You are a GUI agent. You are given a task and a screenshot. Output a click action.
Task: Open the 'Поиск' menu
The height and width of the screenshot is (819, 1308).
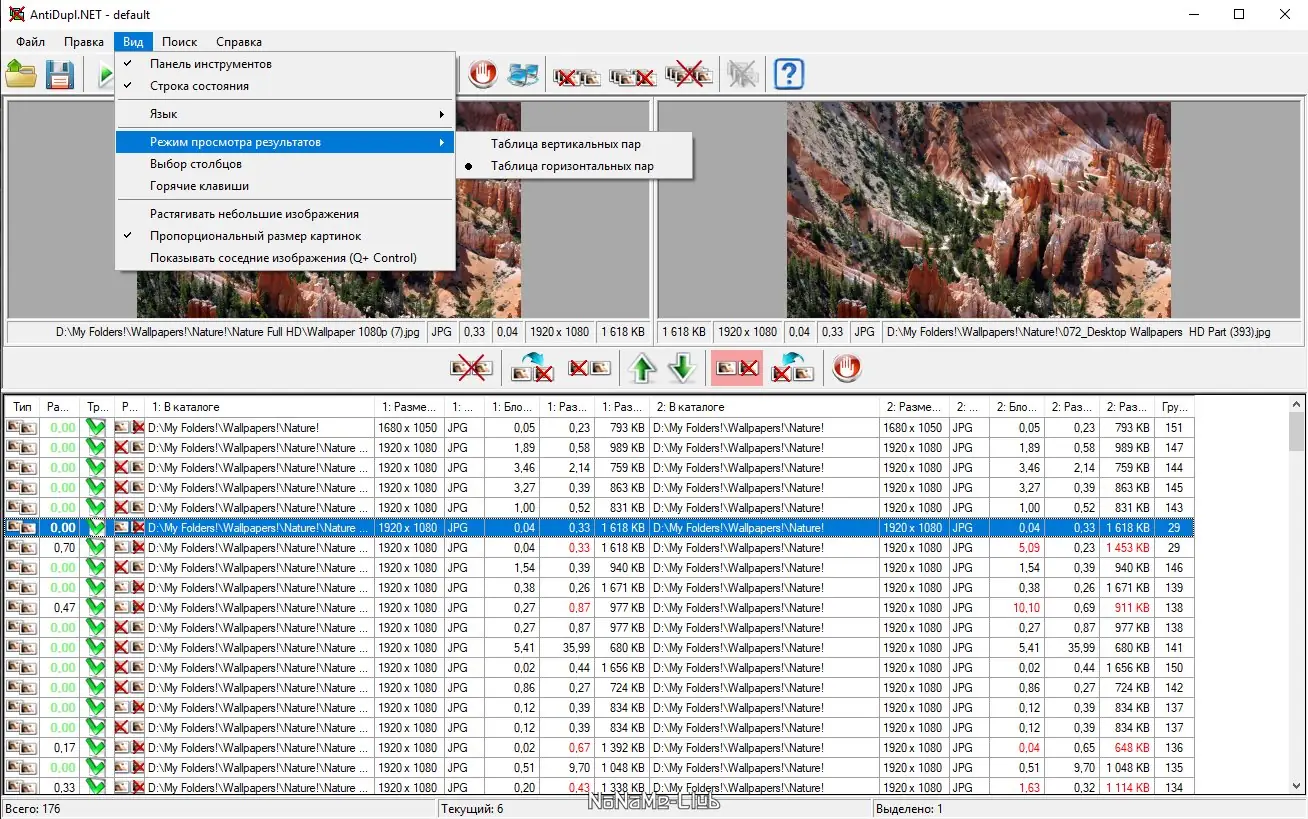(179, 42)
